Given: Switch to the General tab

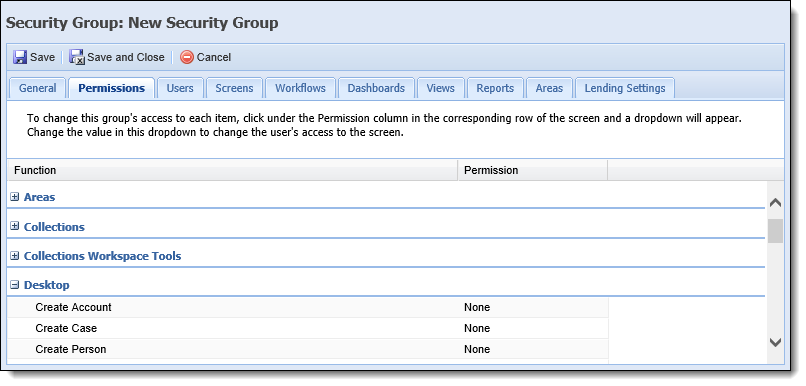Looking at the screenshot, I should click(x=38, y=88).
